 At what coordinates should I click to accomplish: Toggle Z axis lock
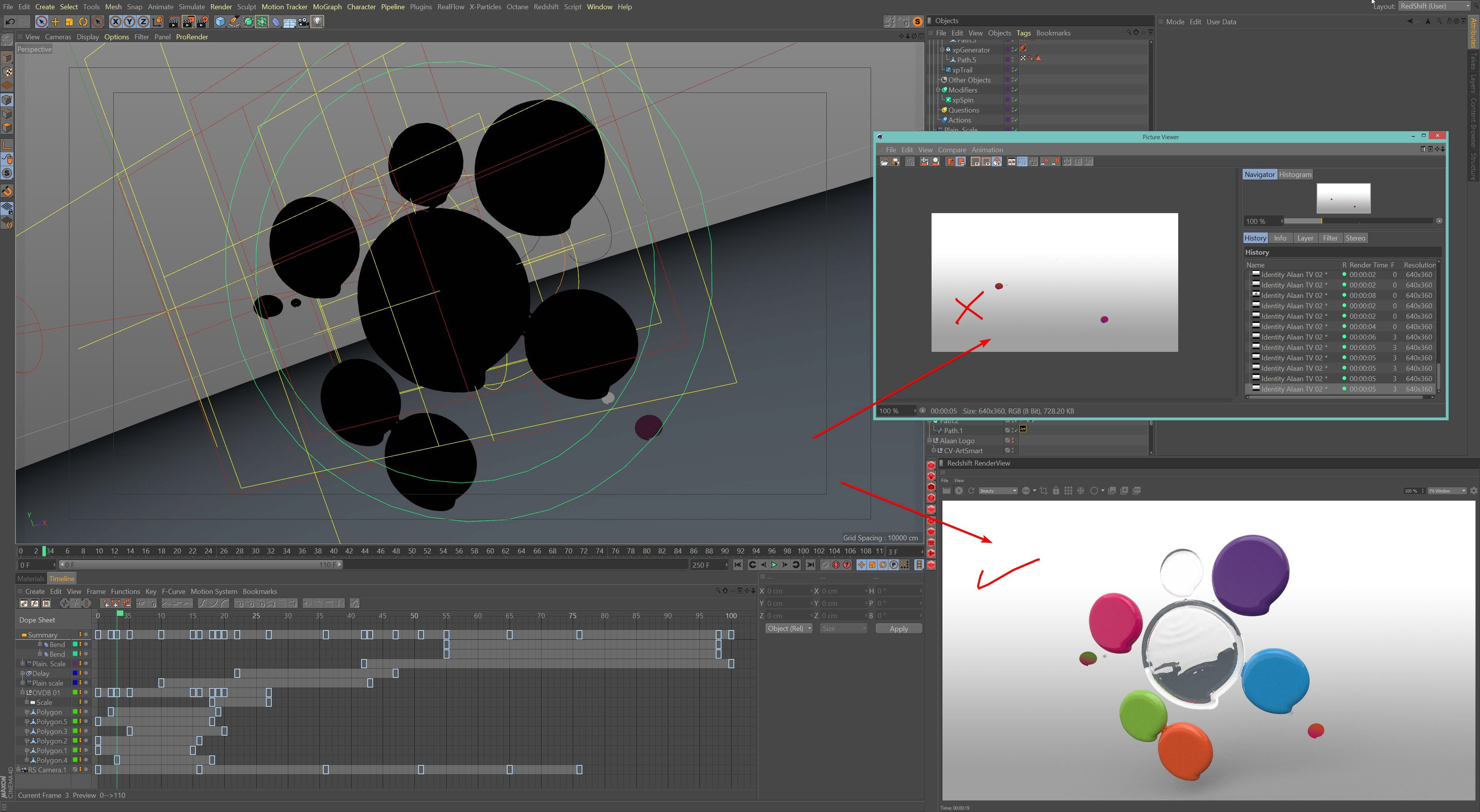click(x=143, y=22)
